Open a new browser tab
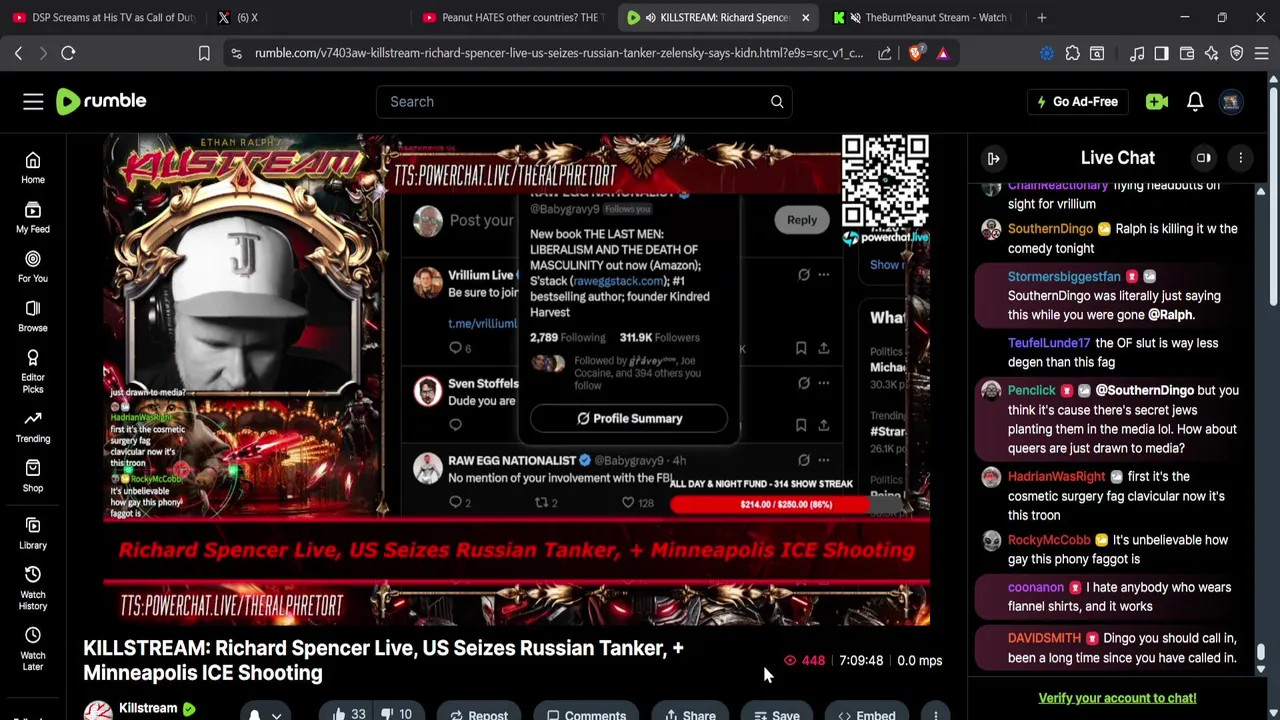1280x720 pixels. pos(1042,17)
